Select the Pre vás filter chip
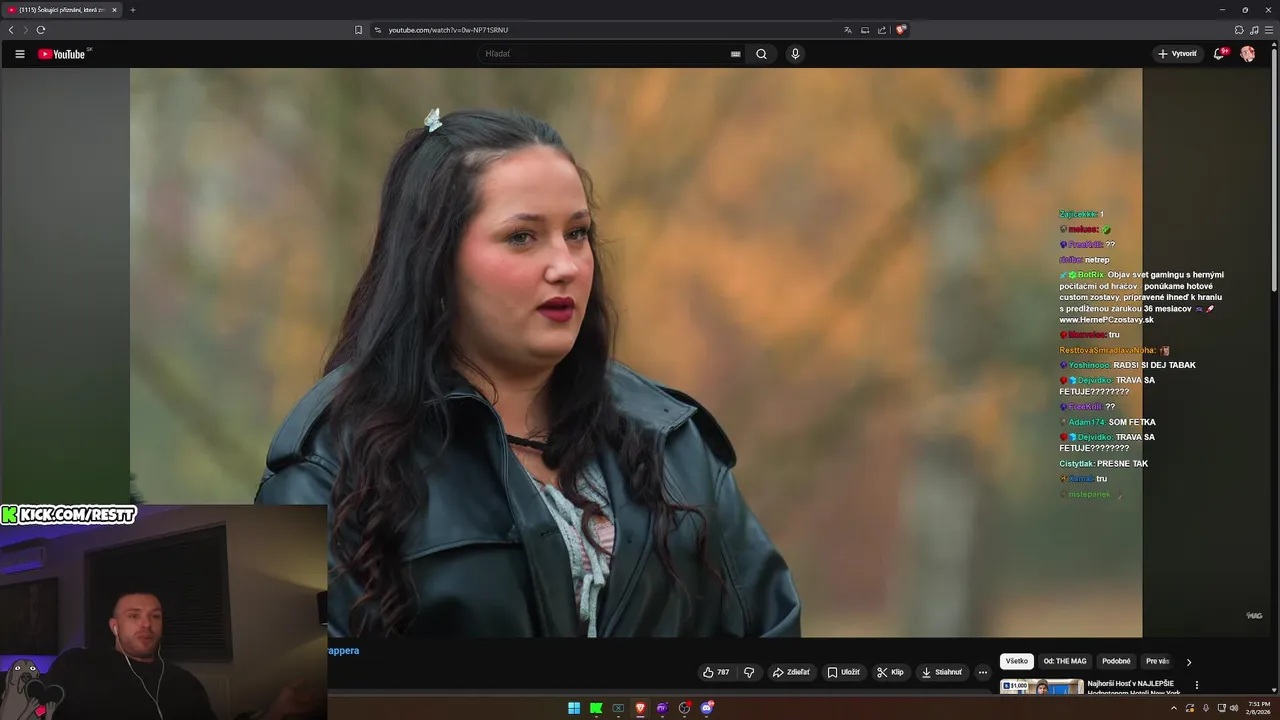 point(1157,661)
